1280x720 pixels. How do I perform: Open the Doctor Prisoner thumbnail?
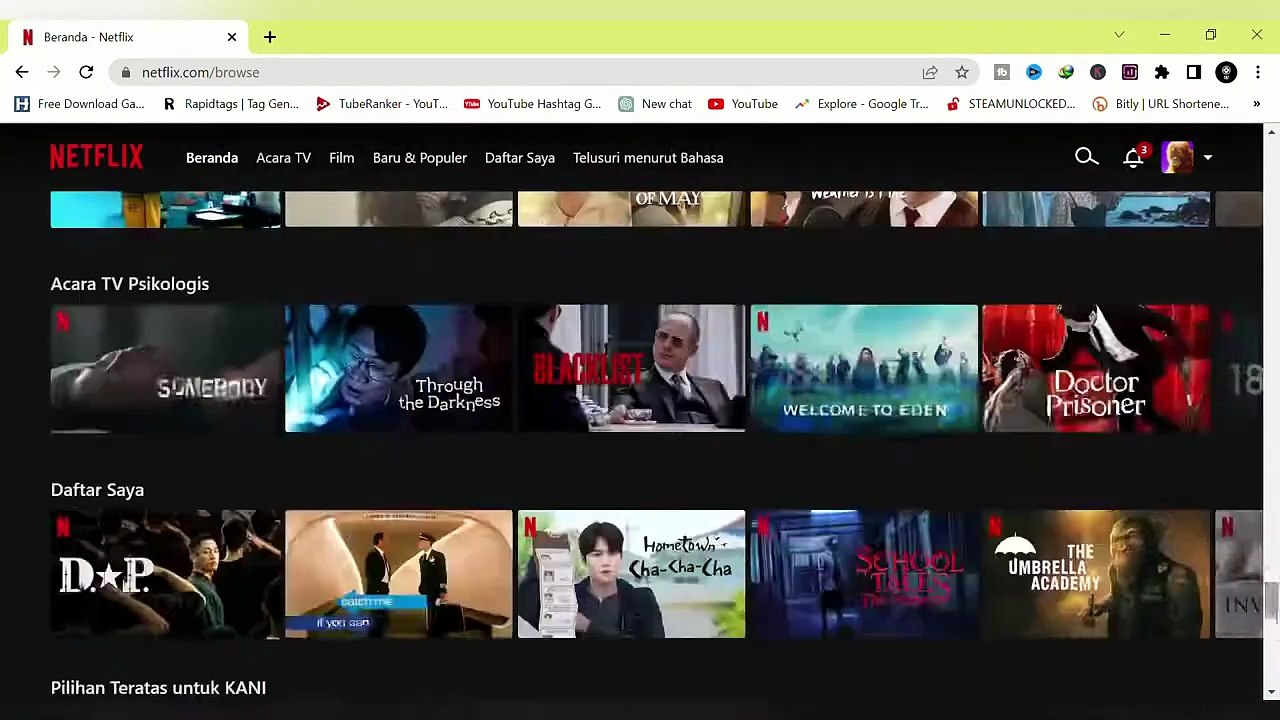point(1096,369)
